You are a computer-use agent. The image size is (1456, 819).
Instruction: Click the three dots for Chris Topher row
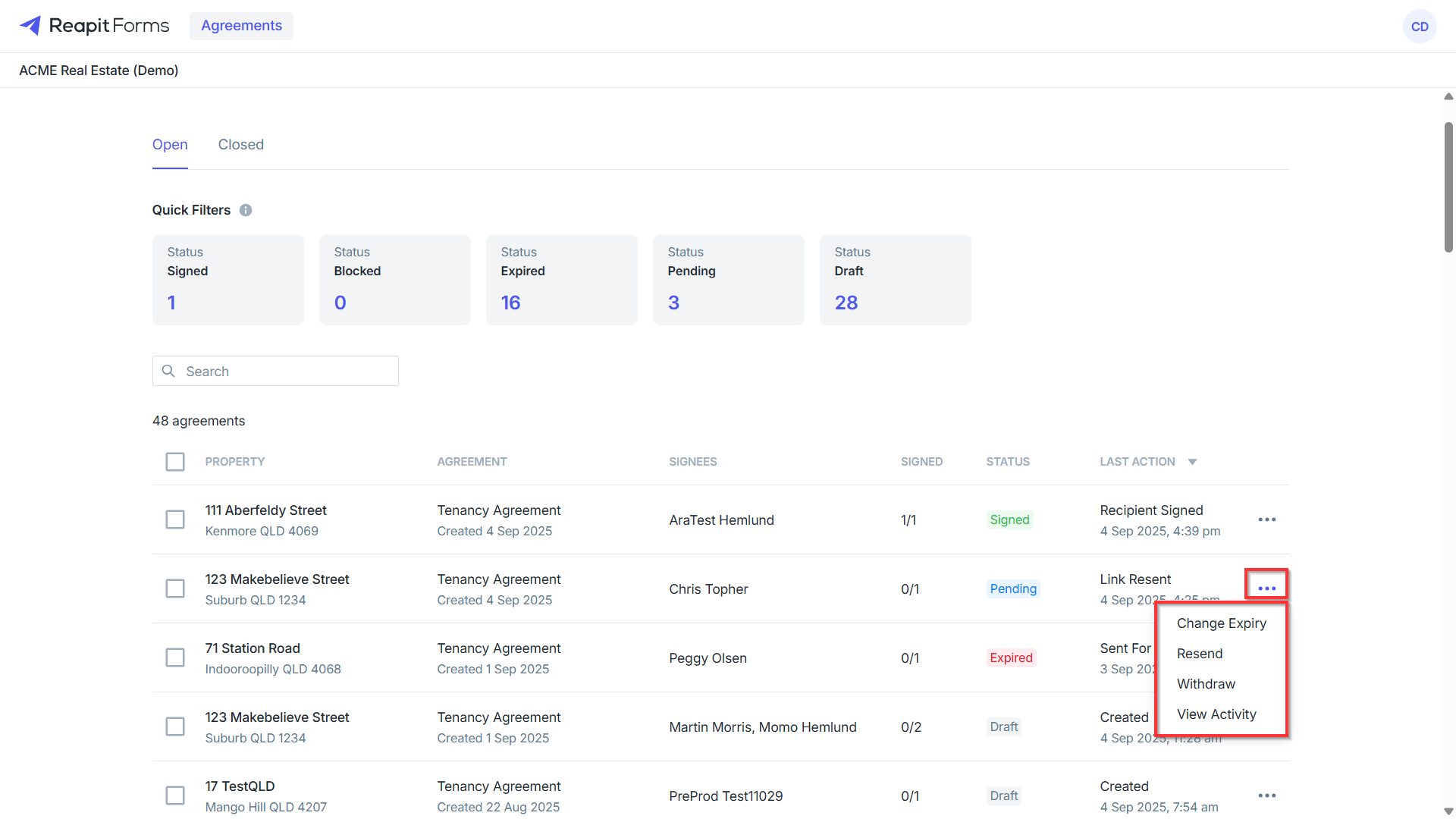click(1266, 588)
